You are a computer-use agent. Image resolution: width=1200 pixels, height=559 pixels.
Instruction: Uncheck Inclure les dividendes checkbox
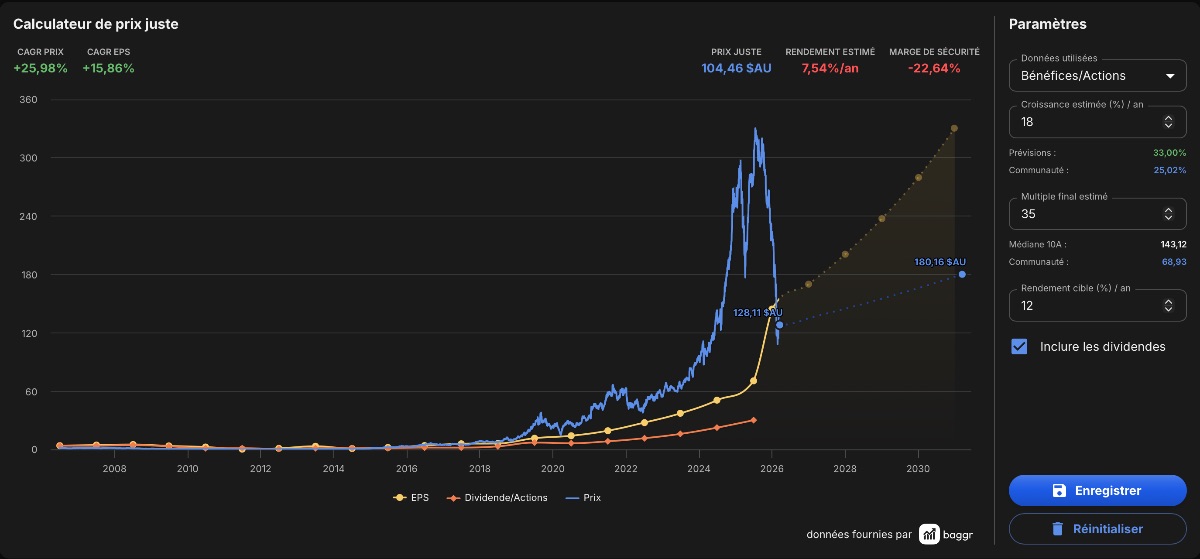[1020, 347]
